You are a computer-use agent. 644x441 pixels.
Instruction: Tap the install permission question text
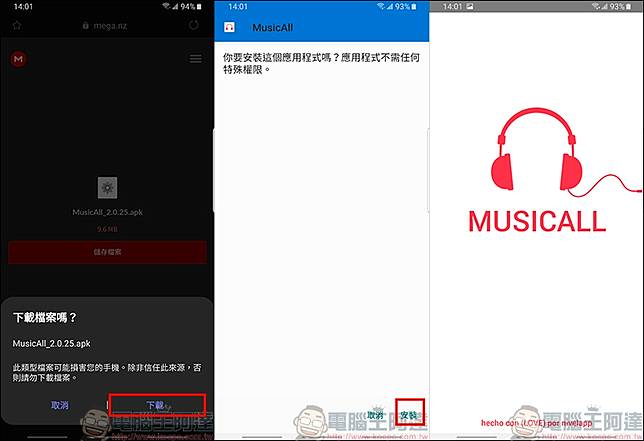click(x=321, y=64)
